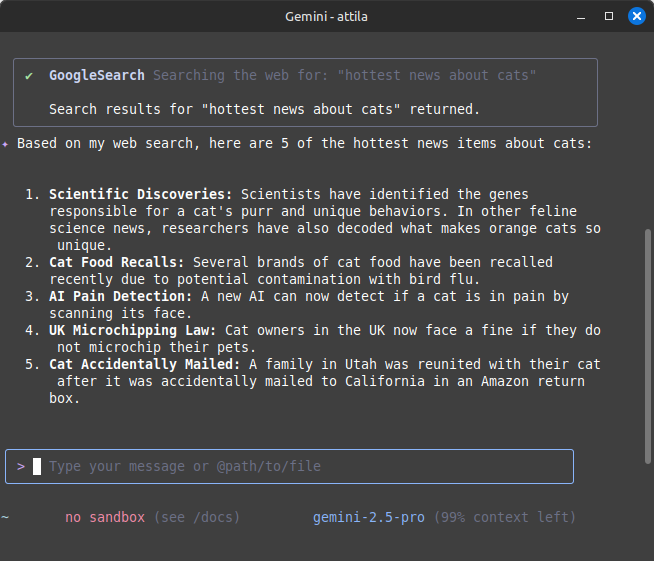Click the 'Scientific Discoveries:' heading
This screenshot has height=561, width=654.
click(x=141, y=194)
